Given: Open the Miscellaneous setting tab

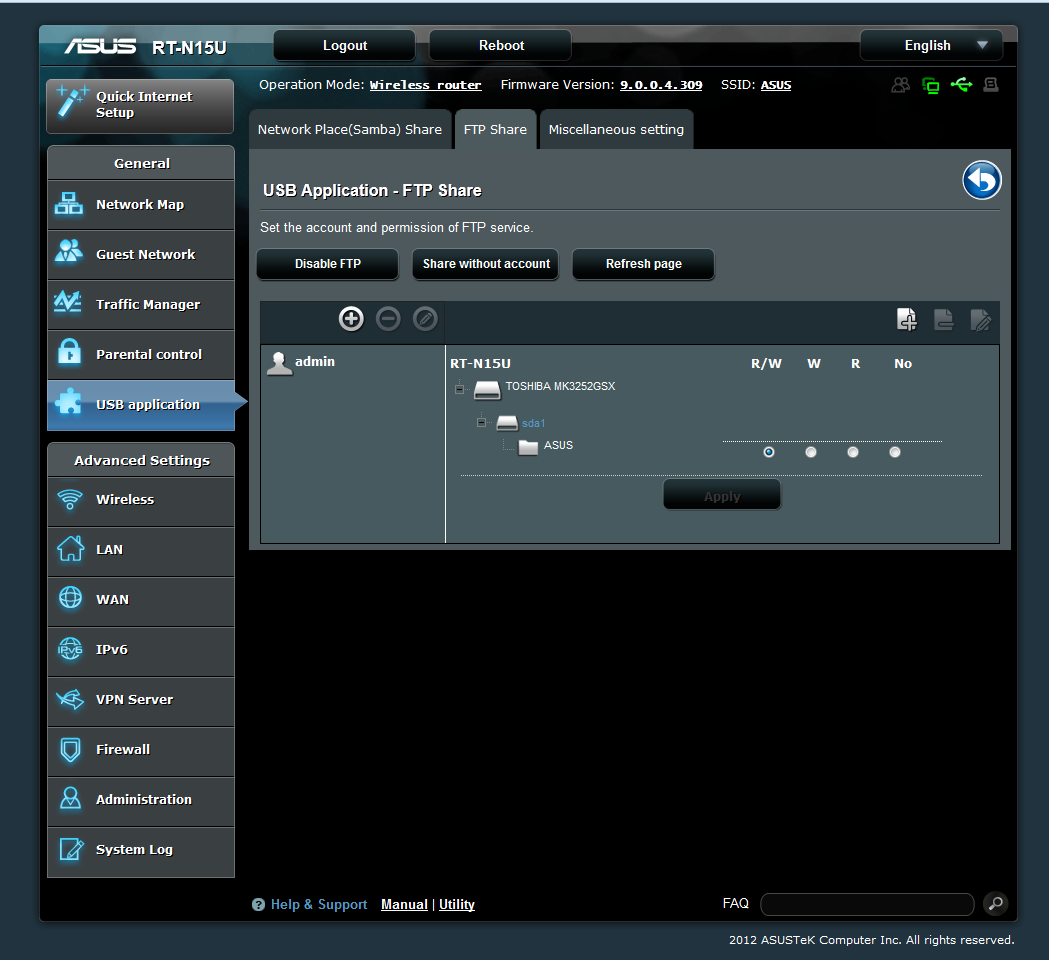Looking at the screenshot, I should coord(616,130).
